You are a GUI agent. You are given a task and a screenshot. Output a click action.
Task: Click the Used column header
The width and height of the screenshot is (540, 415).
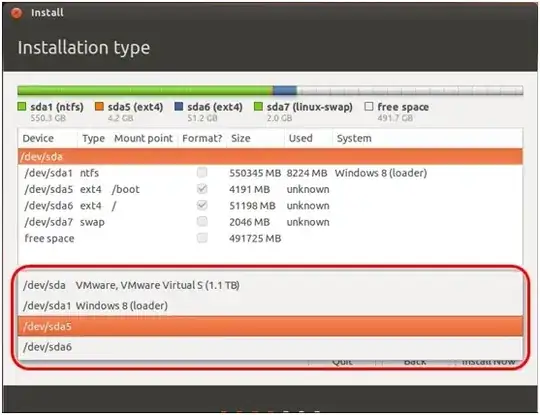click(309, 138)
